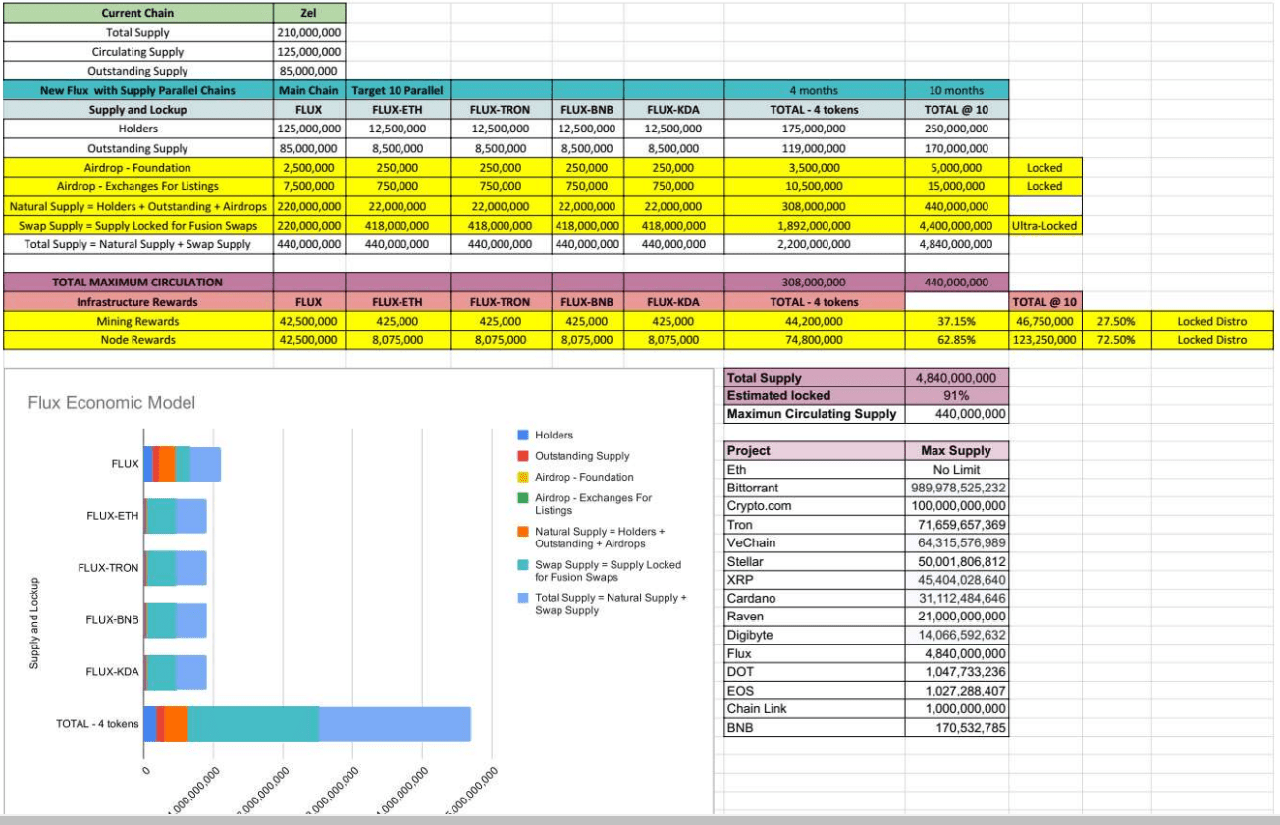Select the "Max Supply" column header
The image size is (1280, 825).
[x=956, y=450]
